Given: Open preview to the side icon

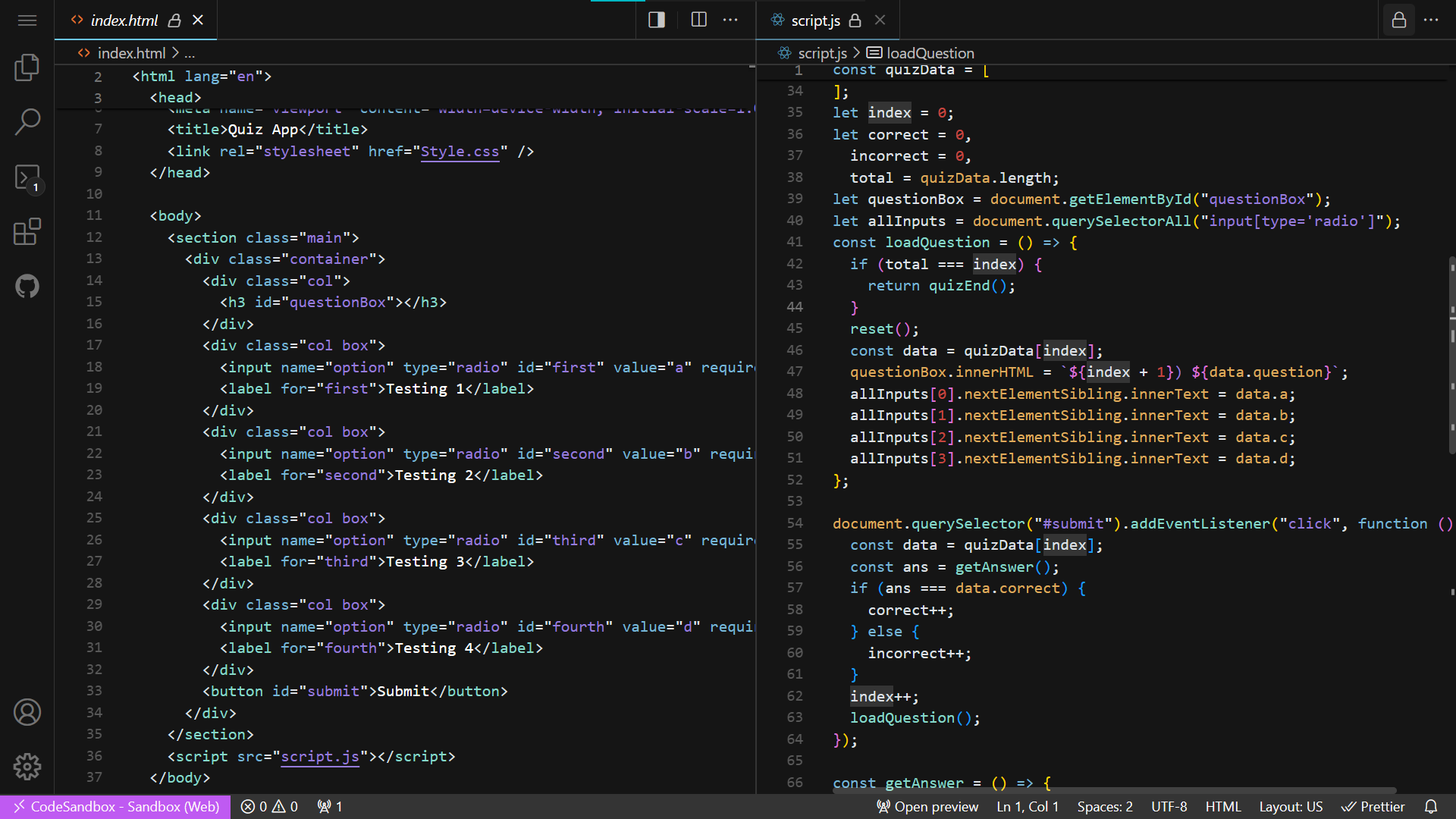Looking at the screenshot, I should coord(657,20).
